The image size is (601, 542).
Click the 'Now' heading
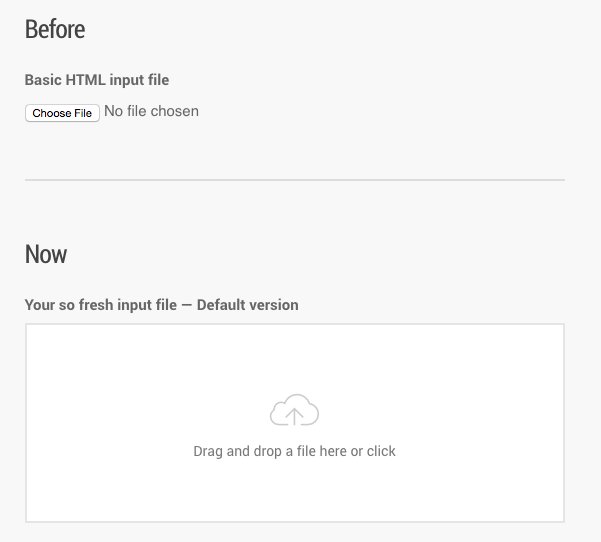point(46,254)
